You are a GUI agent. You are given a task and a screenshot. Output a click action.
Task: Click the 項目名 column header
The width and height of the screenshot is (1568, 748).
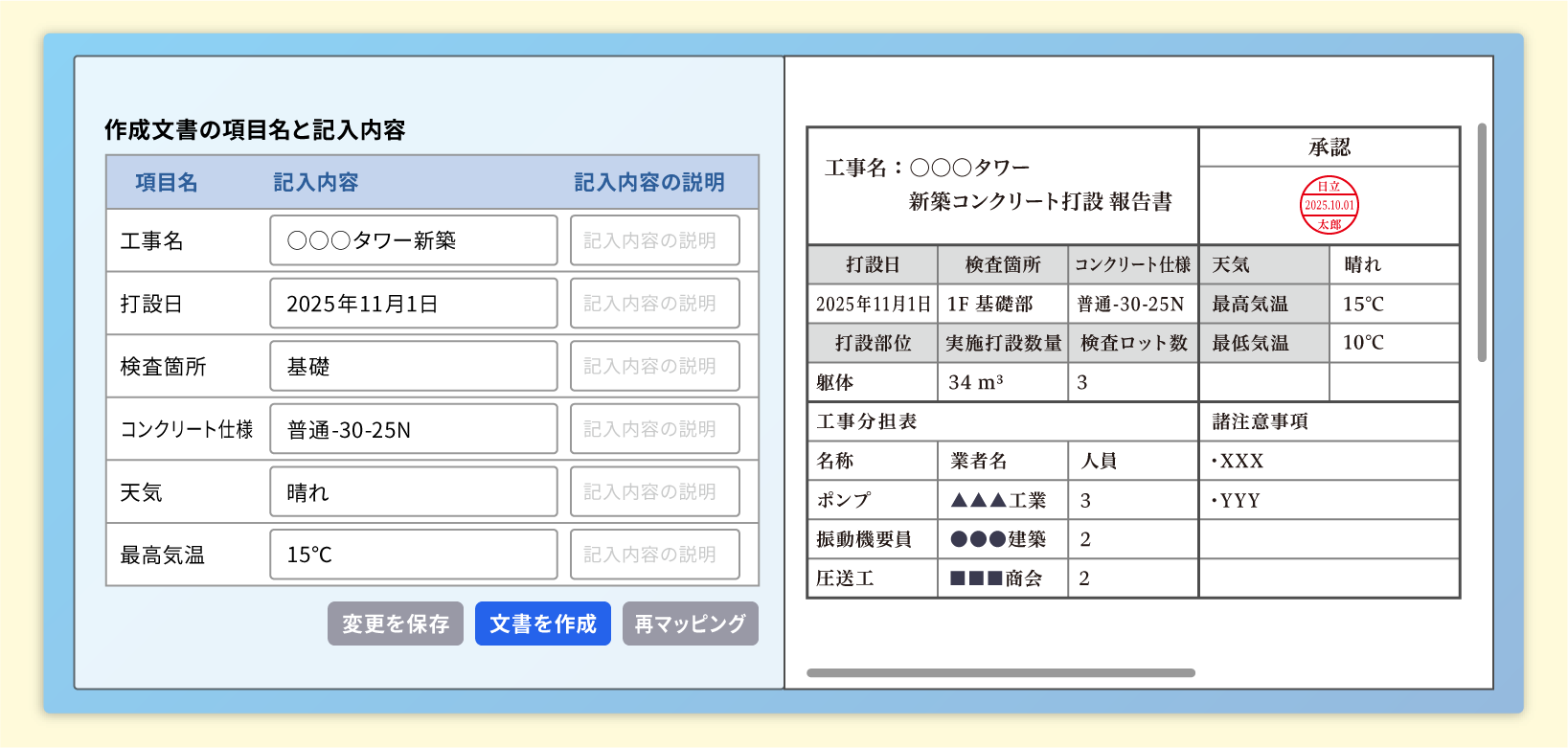pyautogui.click(x=166, y=182)
